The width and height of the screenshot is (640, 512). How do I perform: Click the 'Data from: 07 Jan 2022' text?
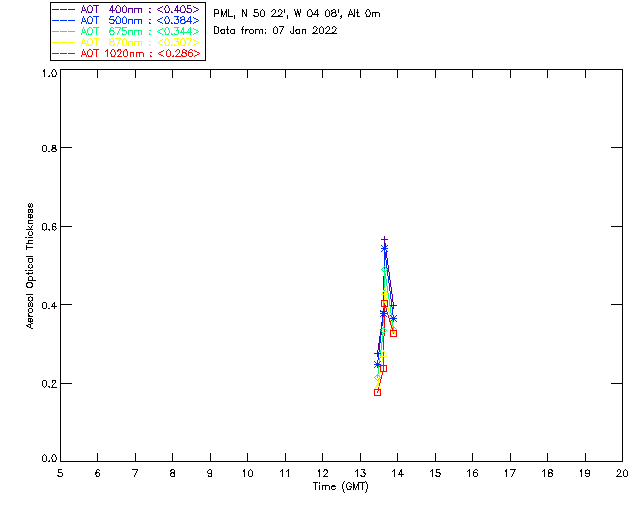click(275, 31)
